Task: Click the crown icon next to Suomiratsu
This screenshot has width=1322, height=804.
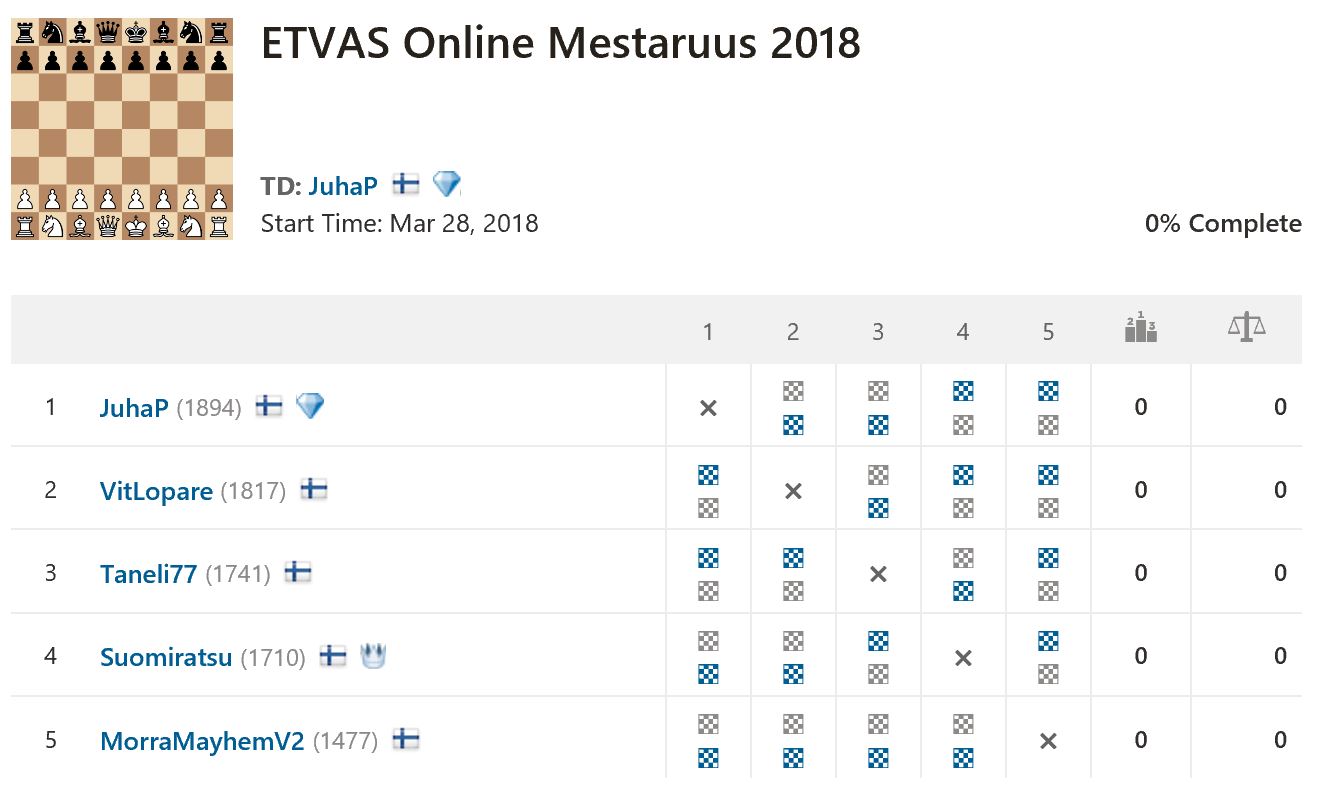Action: pos(373,656)
